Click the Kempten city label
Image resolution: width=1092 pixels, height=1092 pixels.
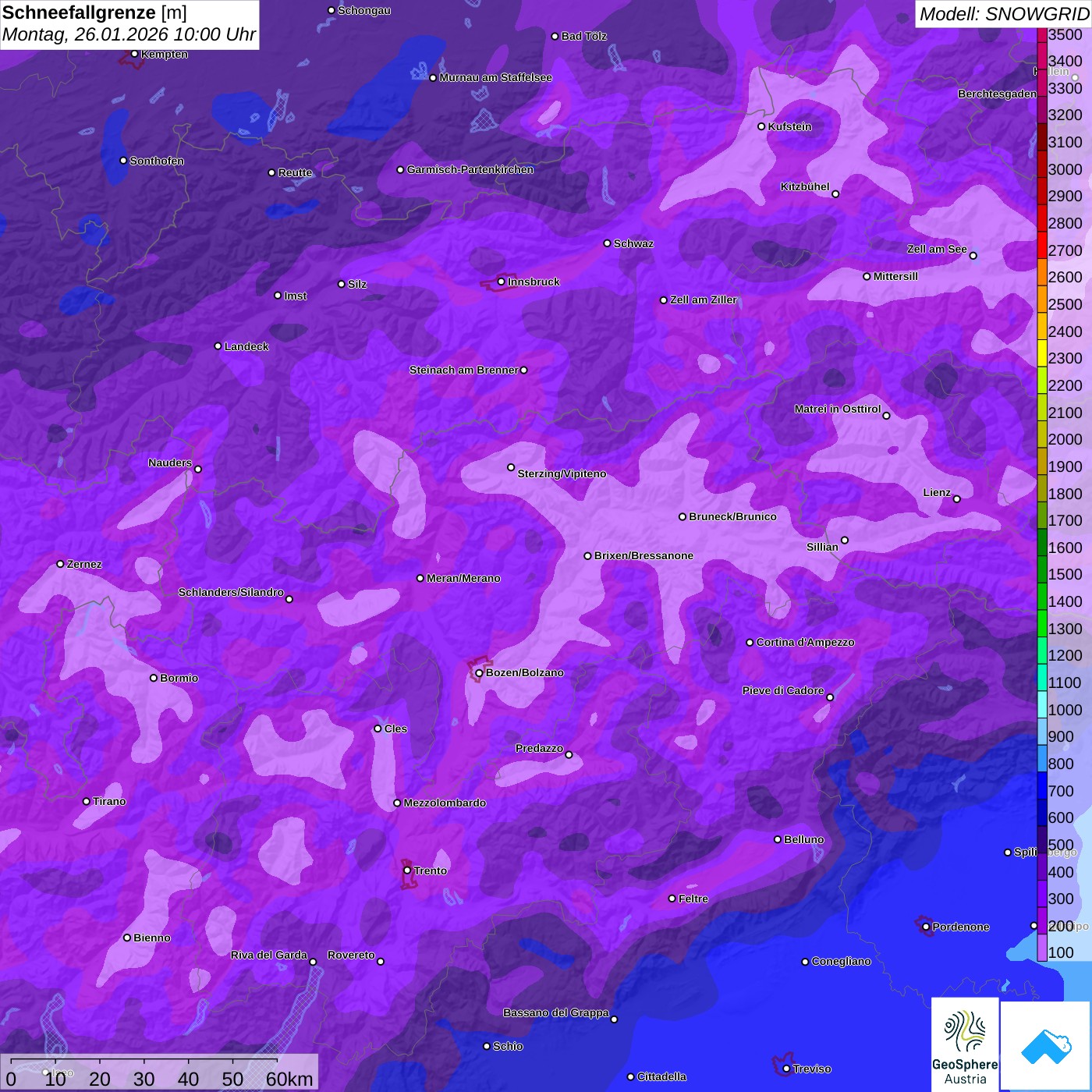point(165,55)
